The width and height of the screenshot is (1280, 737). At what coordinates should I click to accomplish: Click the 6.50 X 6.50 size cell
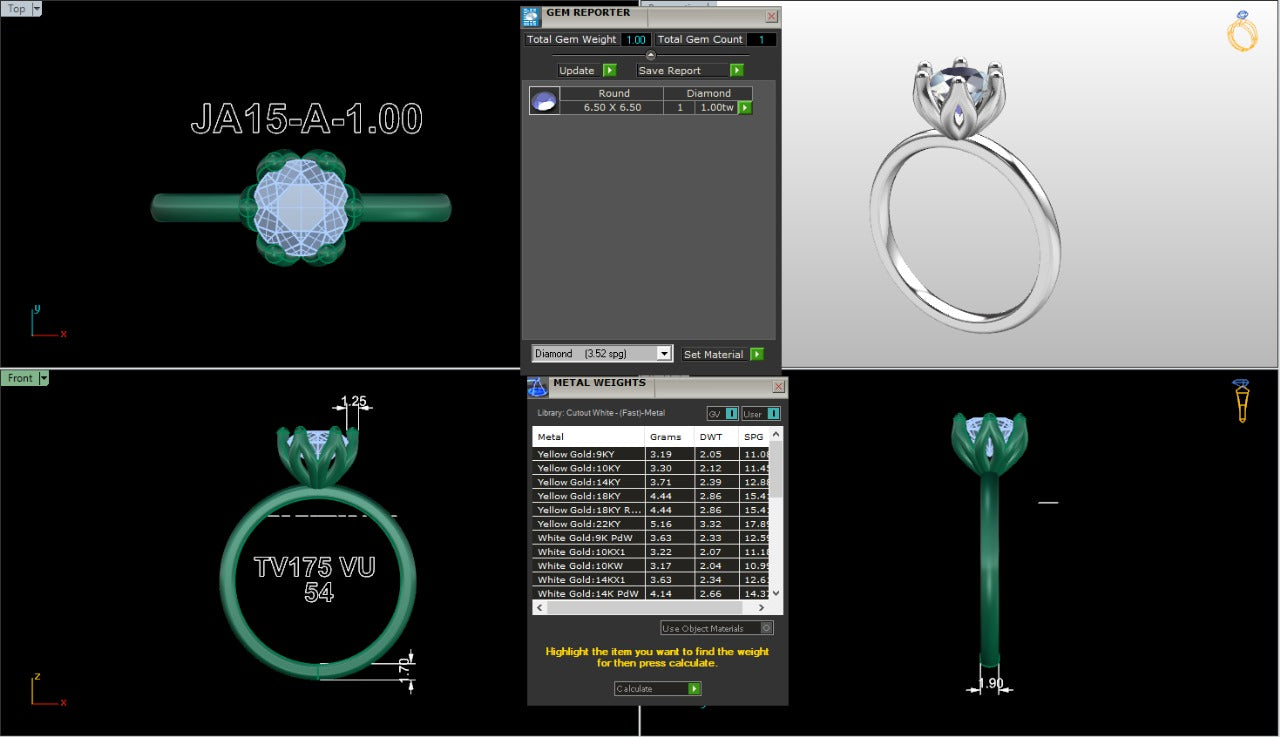pos(614,107)
